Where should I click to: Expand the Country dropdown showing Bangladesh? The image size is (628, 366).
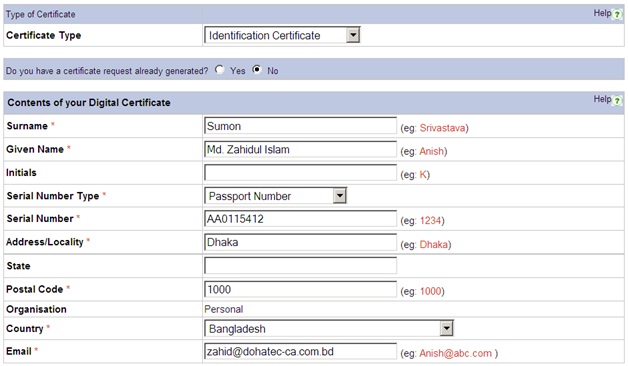click(x=329, y=329)
